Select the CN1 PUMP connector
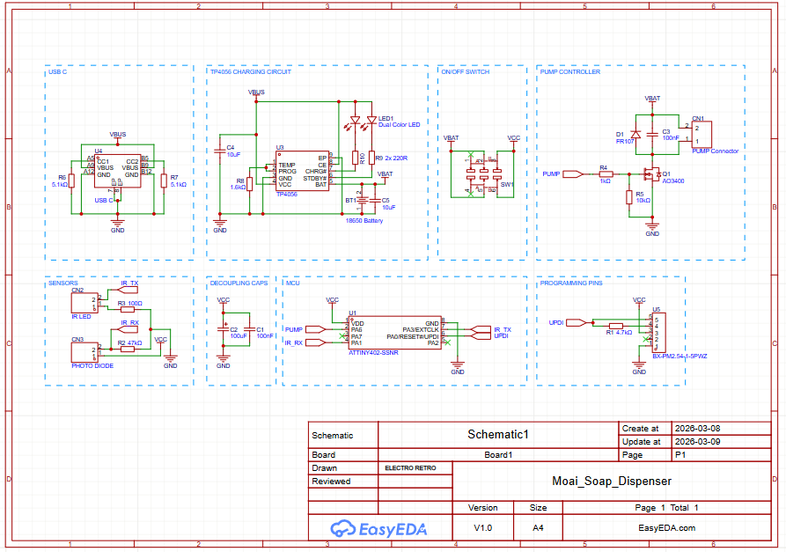 (x=700, y=134)
